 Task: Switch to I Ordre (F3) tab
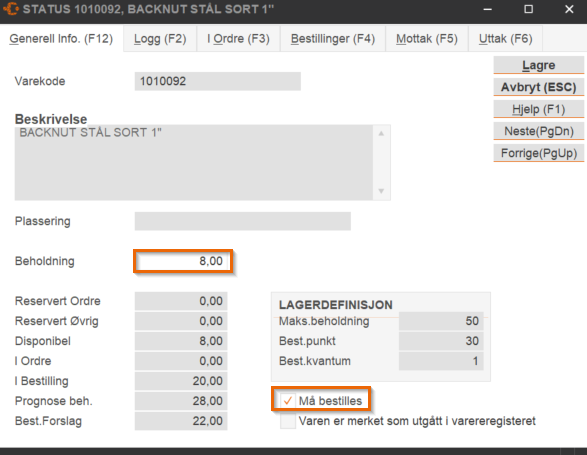[238, 39]
